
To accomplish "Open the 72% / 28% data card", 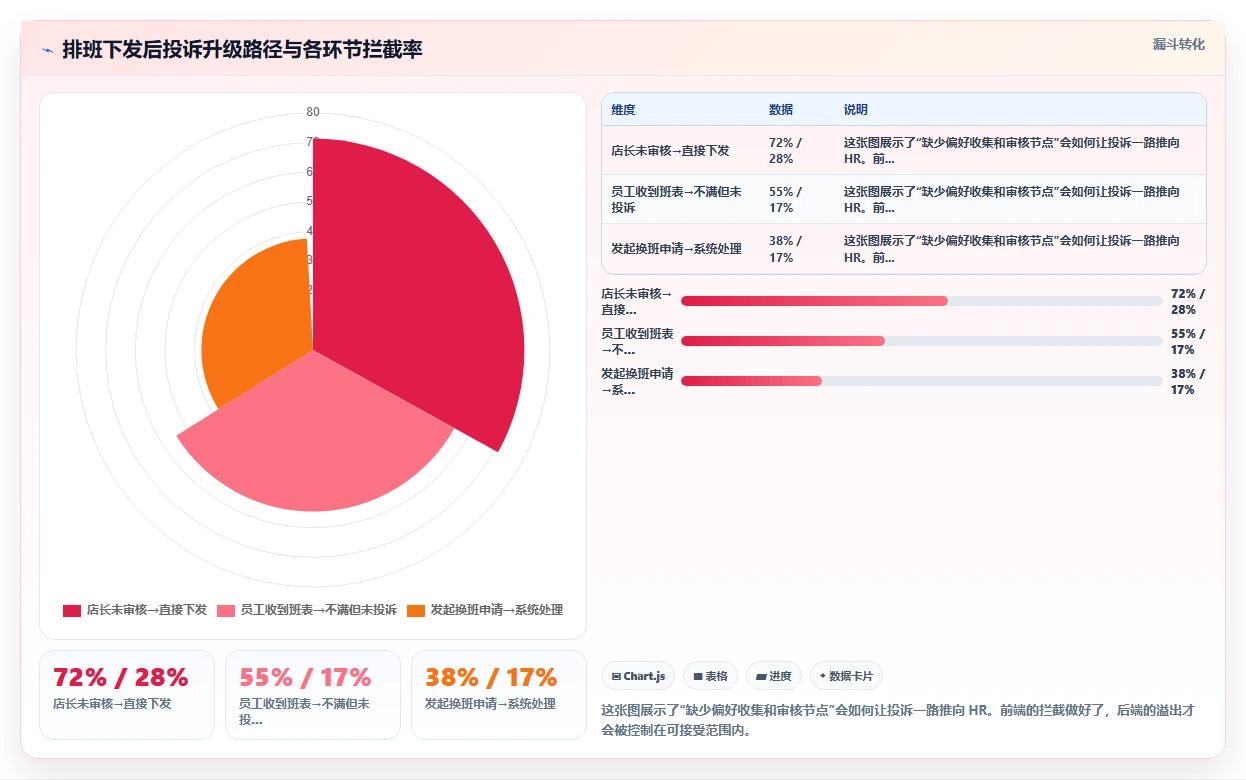I will (127, 695).
